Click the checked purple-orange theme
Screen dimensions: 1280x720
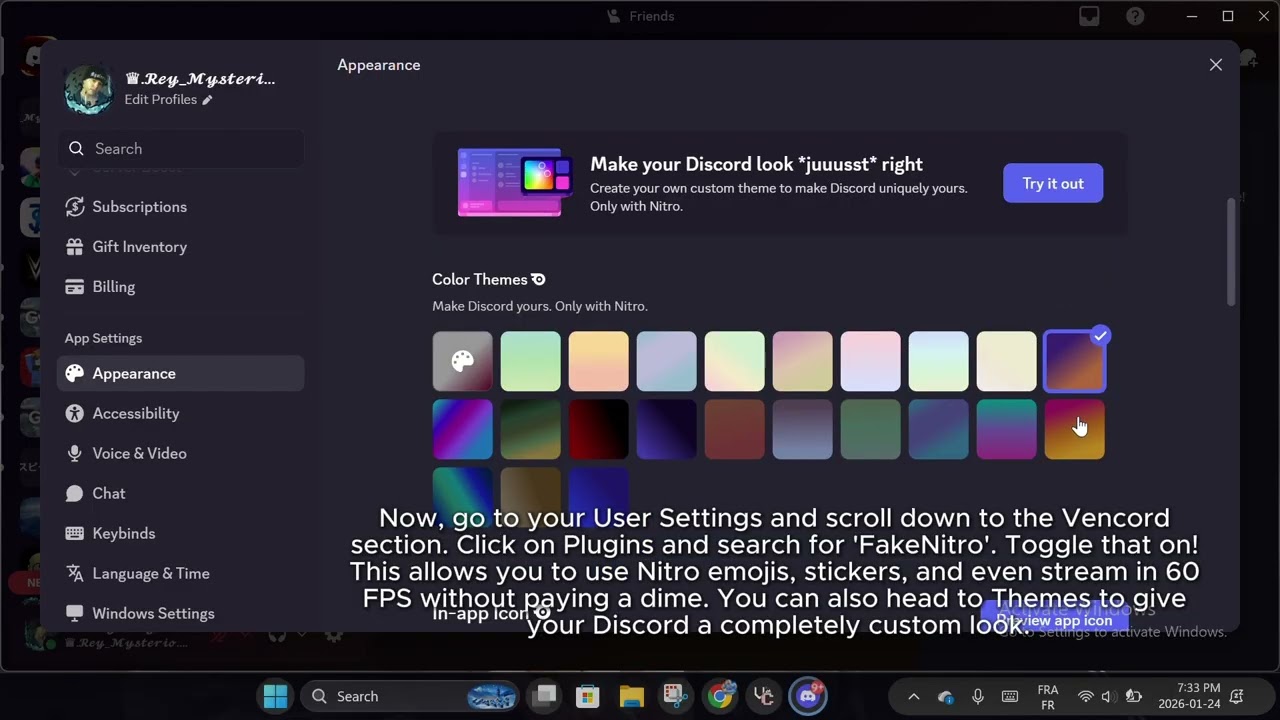[1075, 362]
